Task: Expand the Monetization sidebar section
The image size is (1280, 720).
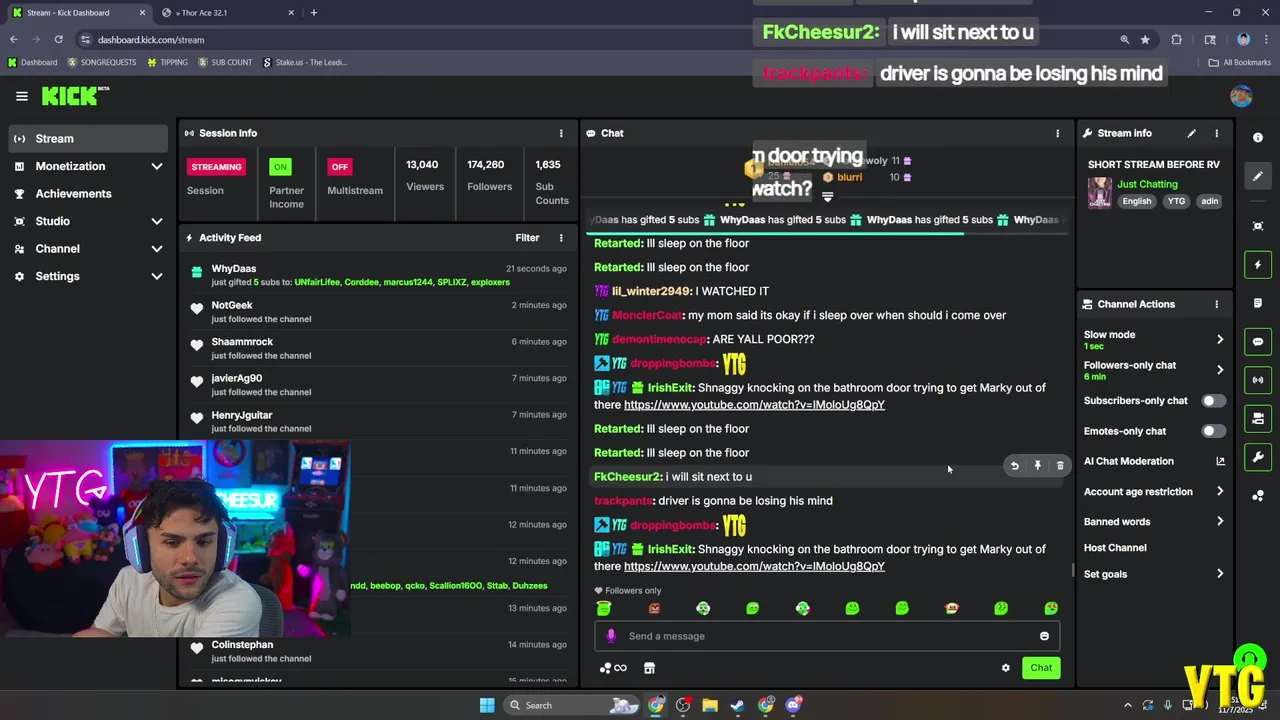Action: coord(157,166)
